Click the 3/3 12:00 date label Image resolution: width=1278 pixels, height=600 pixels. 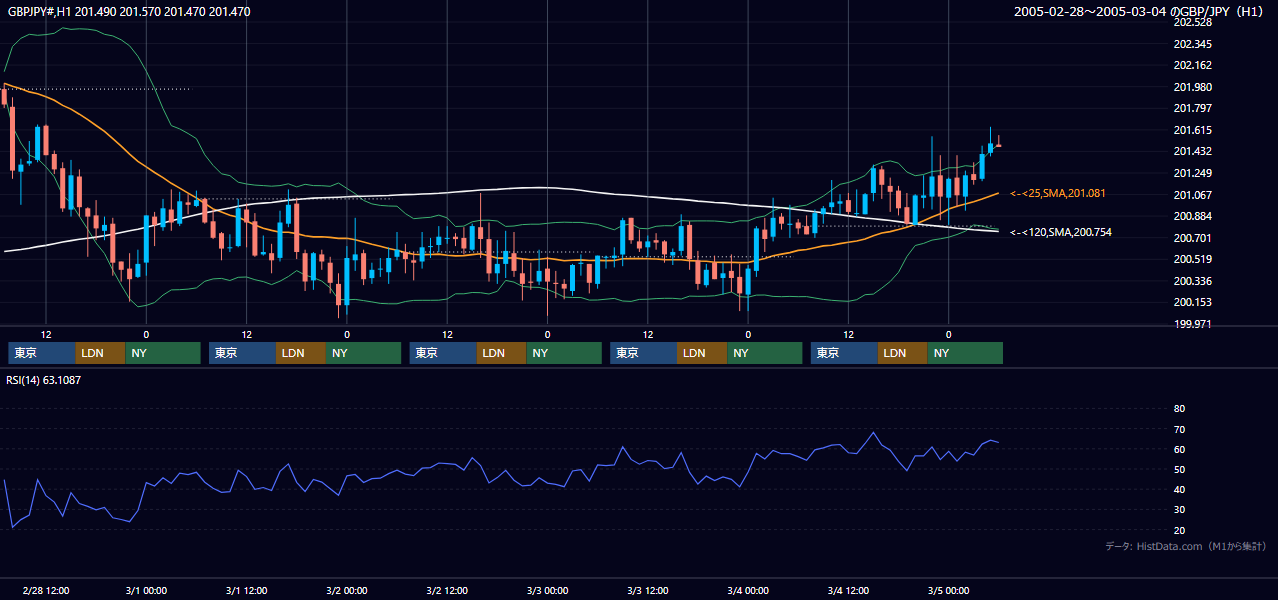coord(648,590)
